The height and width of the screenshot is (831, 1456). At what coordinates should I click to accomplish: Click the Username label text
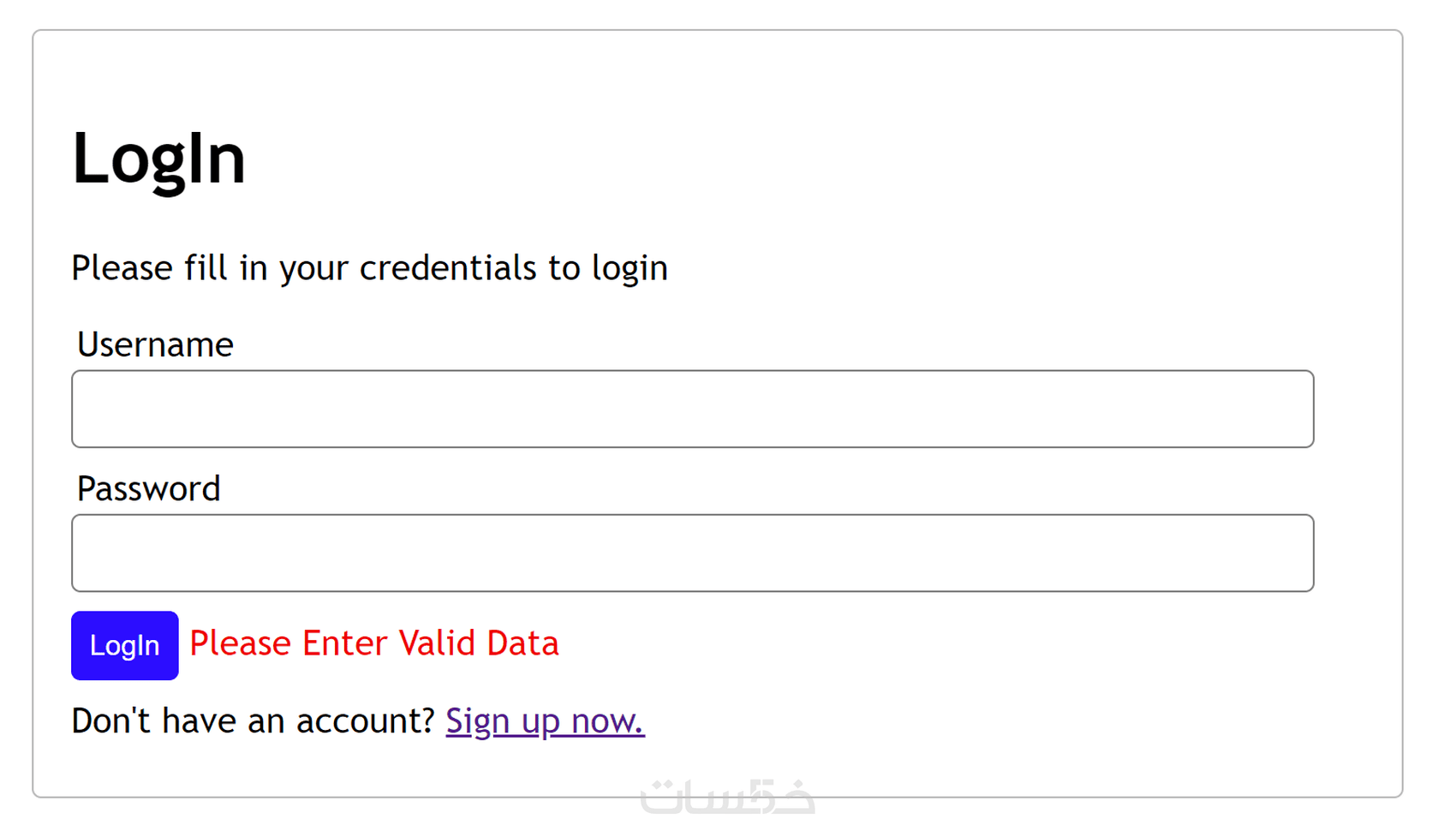[155, 344]
